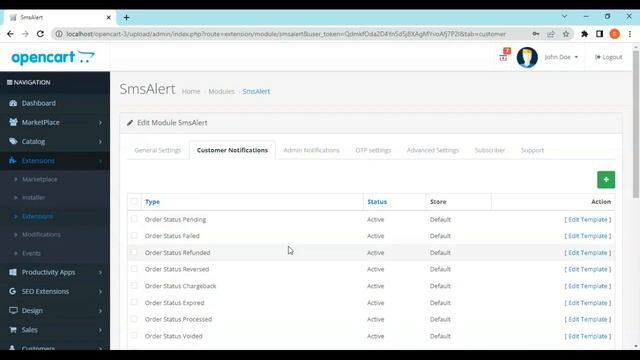
Task: Click the browser address bar URL
Action: [x=286, y=34]
